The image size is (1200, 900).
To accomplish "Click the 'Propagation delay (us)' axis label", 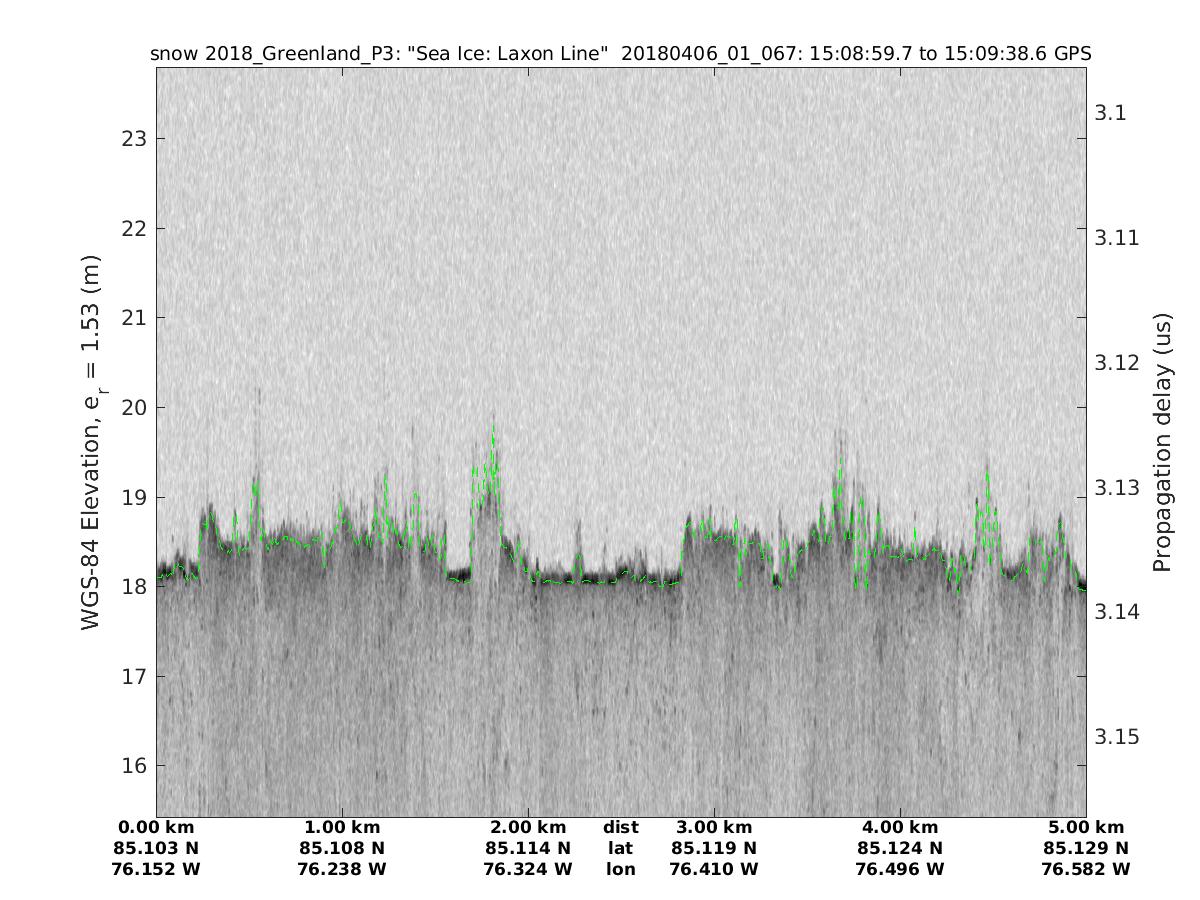I will click(1161, 442).
